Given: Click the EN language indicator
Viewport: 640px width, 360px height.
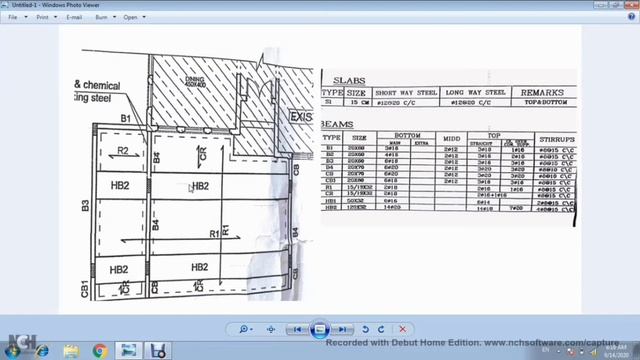Looking at the screenshot, I should click(546, 351).
